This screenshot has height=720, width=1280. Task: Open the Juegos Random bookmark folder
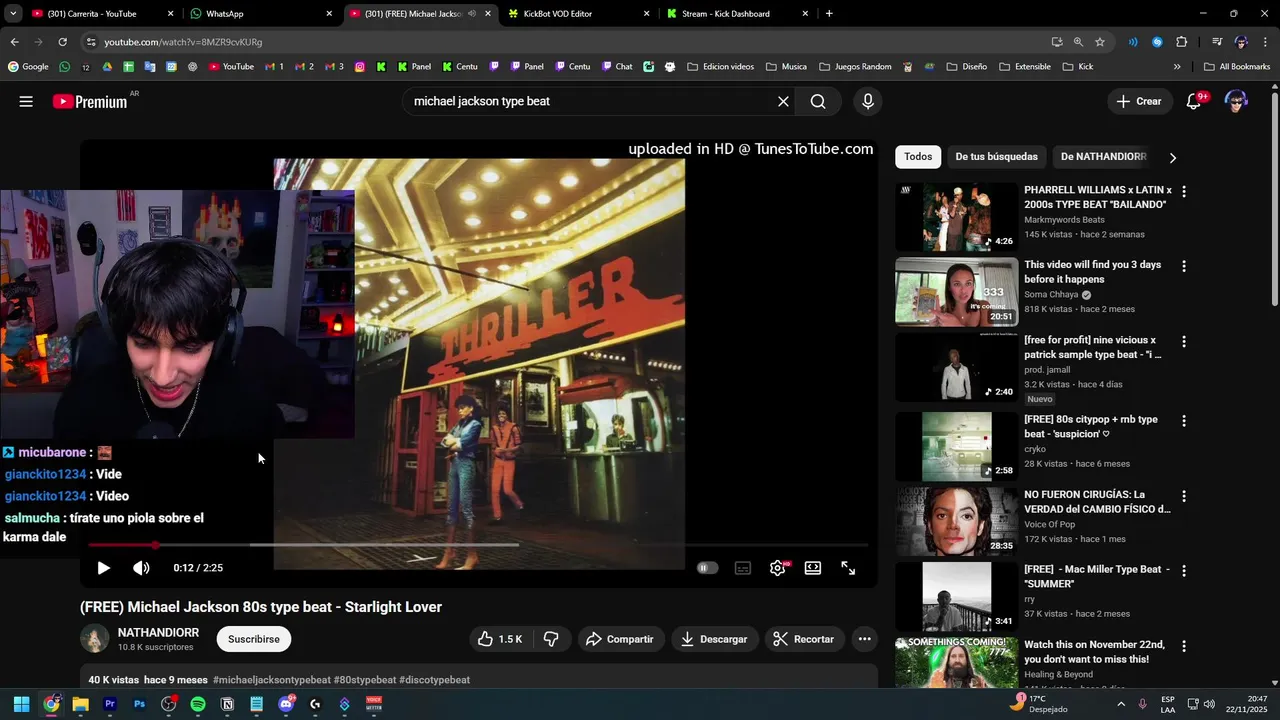854,67
